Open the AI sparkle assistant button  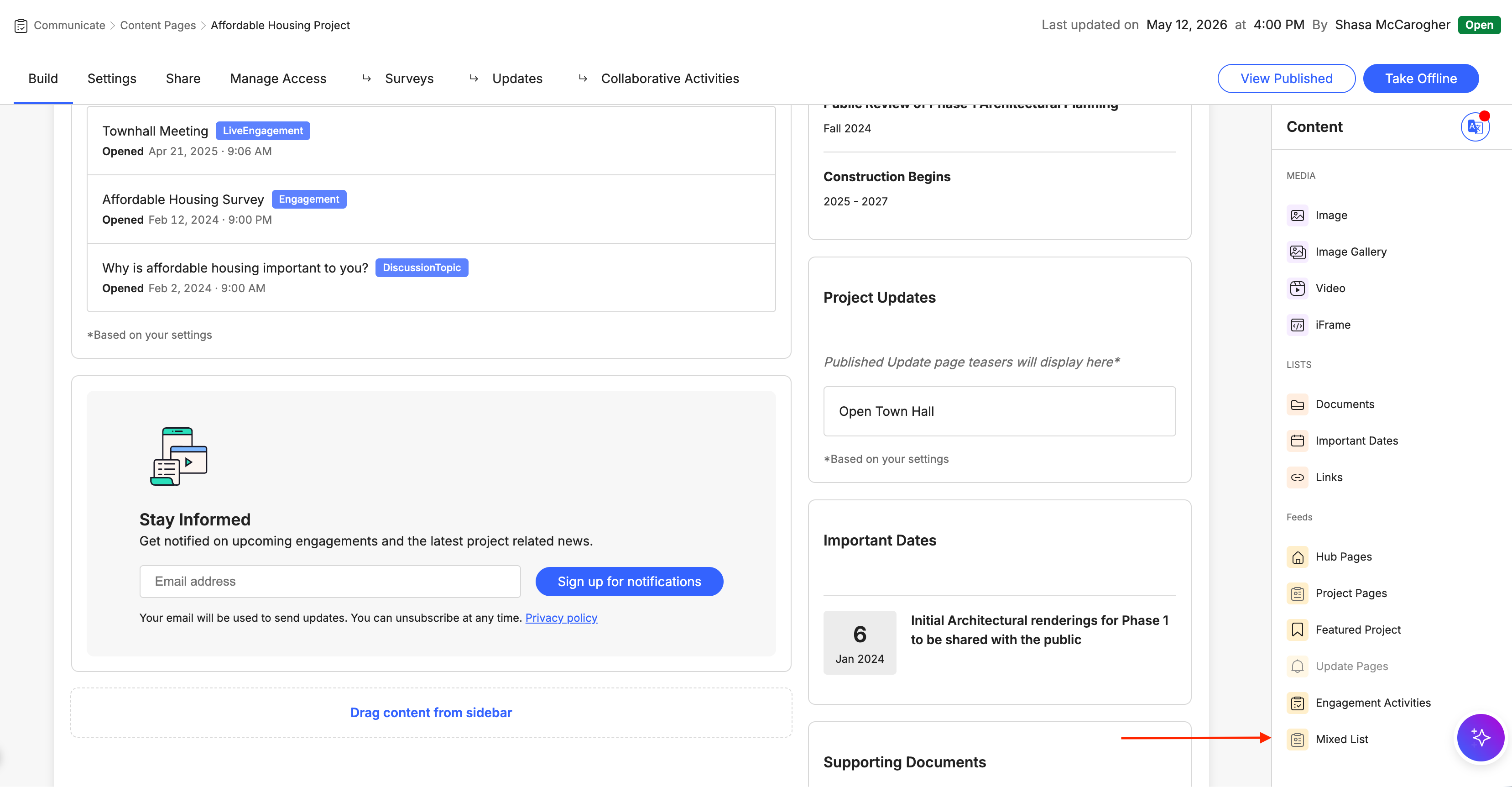point(1481,737)
